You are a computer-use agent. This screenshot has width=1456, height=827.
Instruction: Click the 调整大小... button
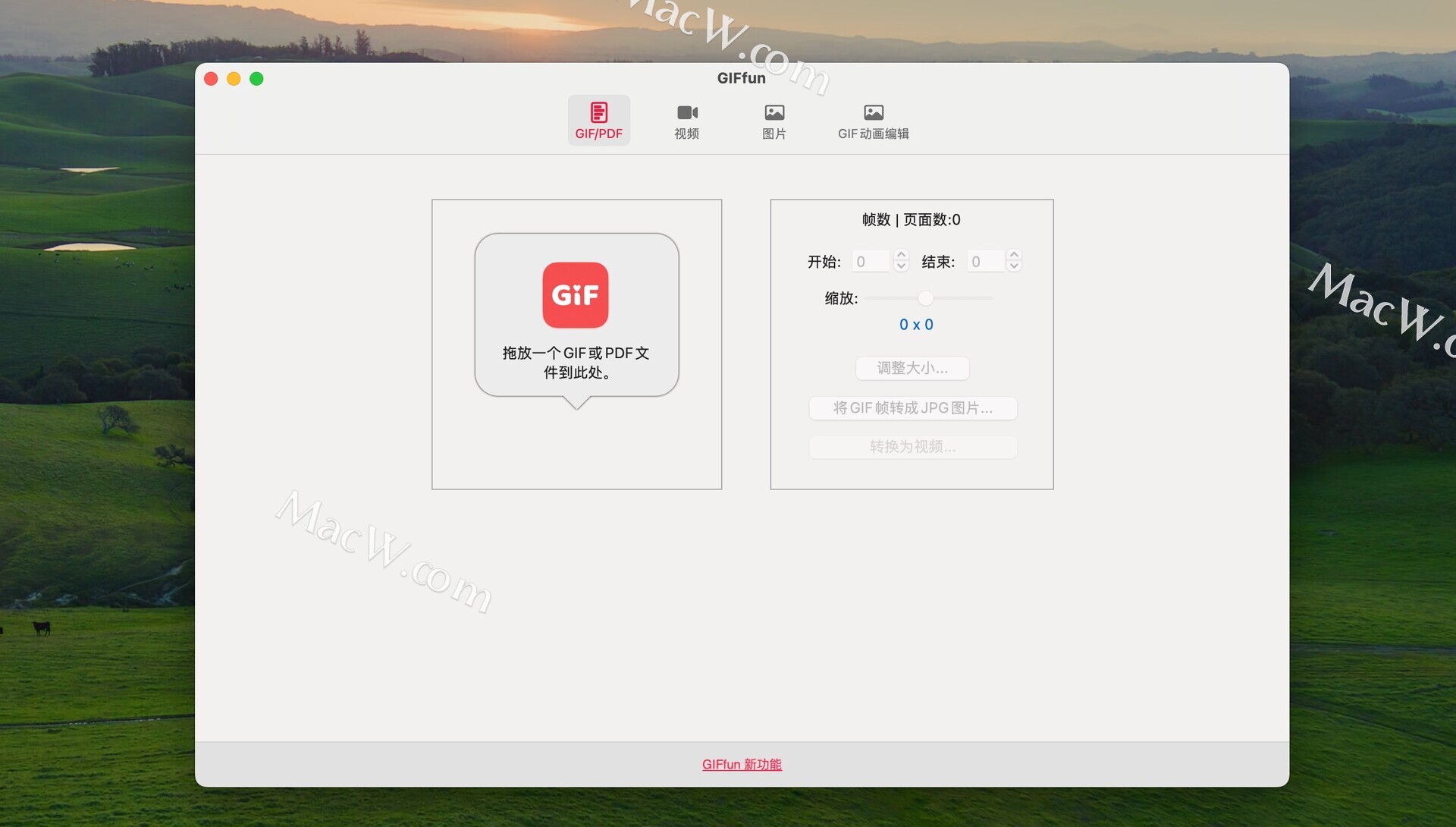(x=912, y=369)
